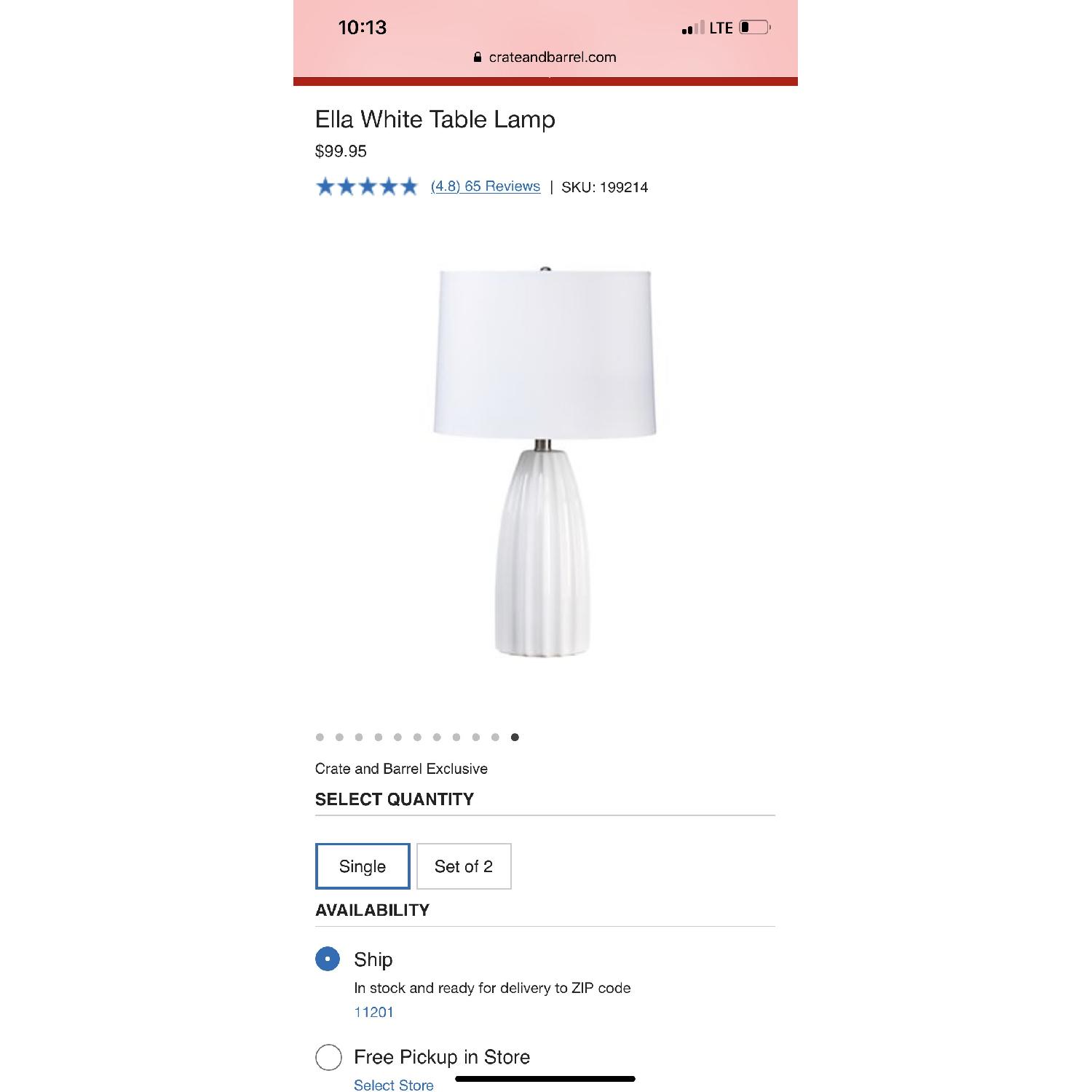The image size is (1092, 1092).
Task: Open the first carousel dot image
Action: pyautogui.click(x=318, y=737)
